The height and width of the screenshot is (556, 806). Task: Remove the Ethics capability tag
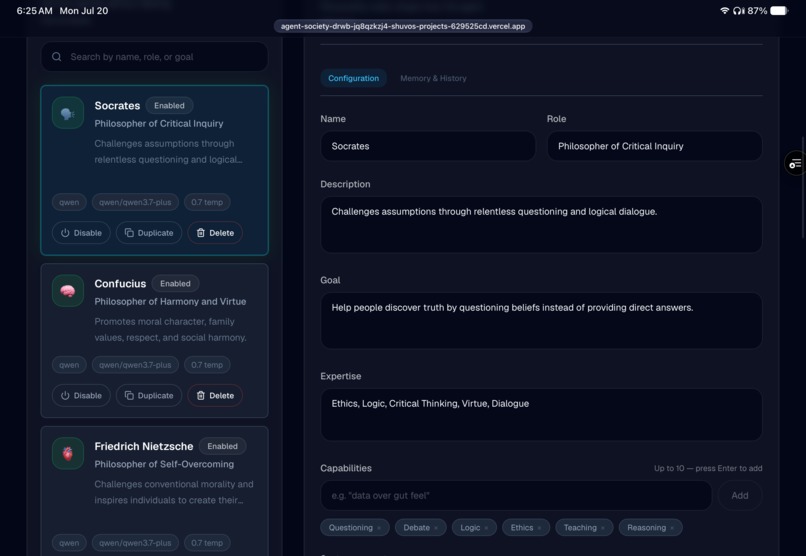point(539,528)
